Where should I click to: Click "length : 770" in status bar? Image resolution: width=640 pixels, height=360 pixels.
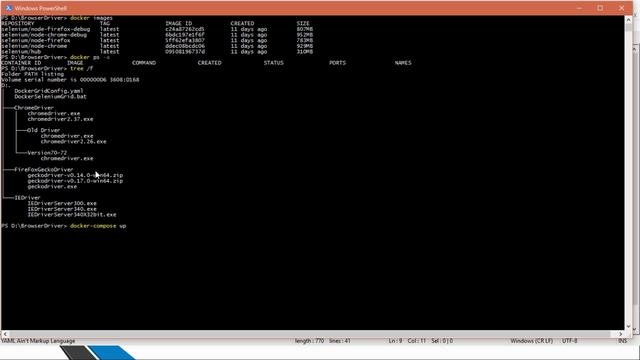pos(309,341)
